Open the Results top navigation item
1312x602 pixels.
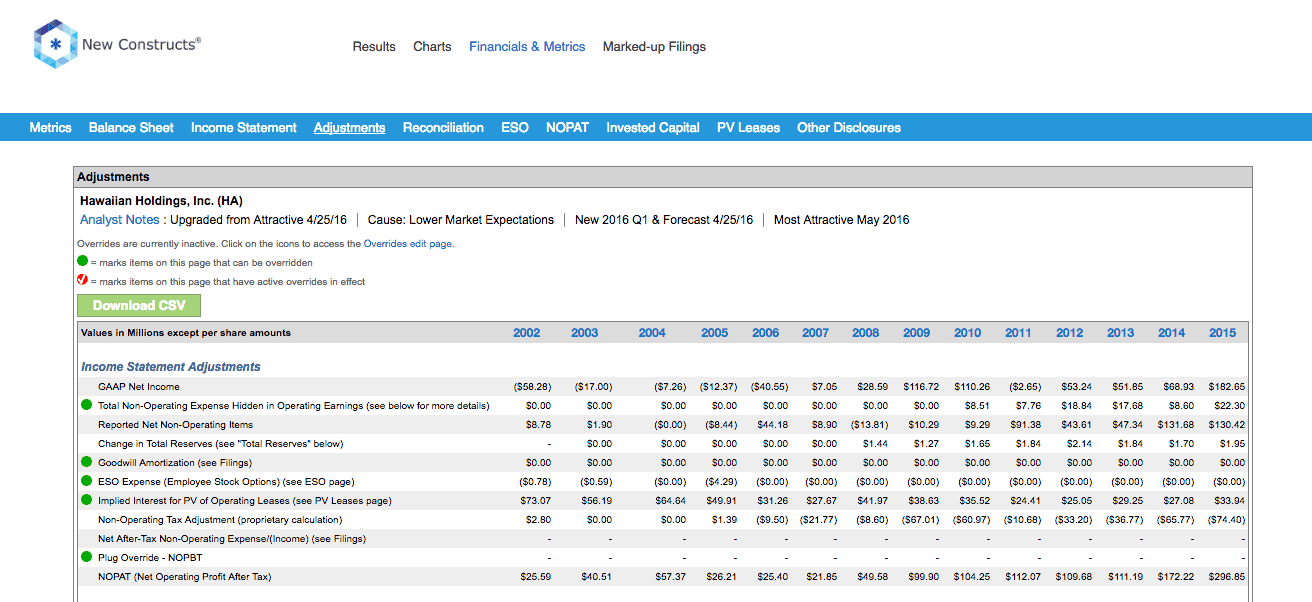(374, 47)
